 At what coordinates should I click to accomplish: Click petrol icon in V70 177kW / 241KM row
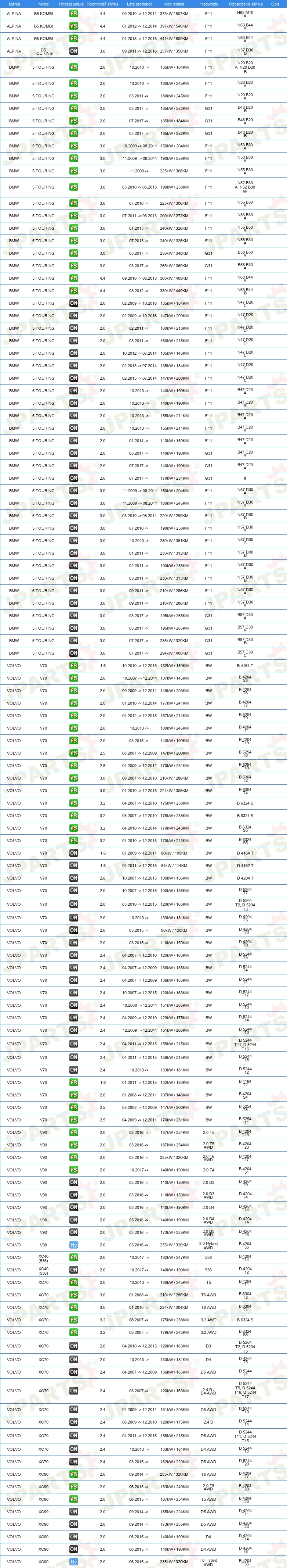pyautogui.click(x=73, y=703)
